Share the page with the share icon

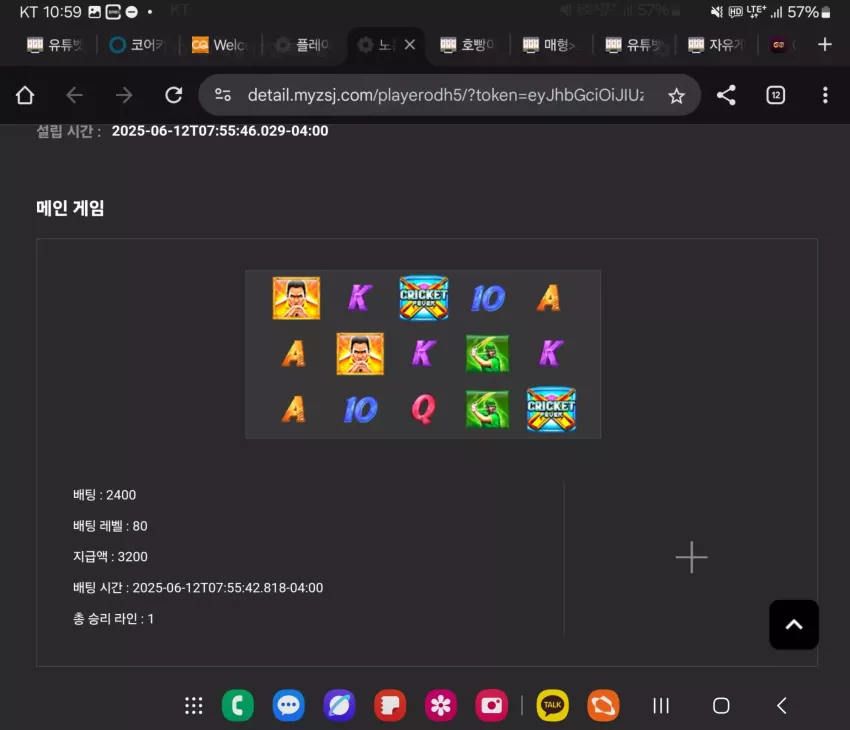726,95
